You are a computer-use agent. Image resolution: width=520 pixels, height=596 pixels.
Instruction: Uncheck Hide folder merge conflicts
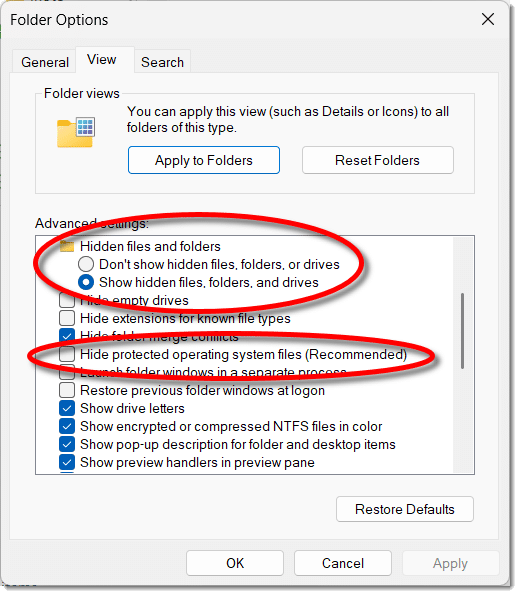click(x=67, y=336)
